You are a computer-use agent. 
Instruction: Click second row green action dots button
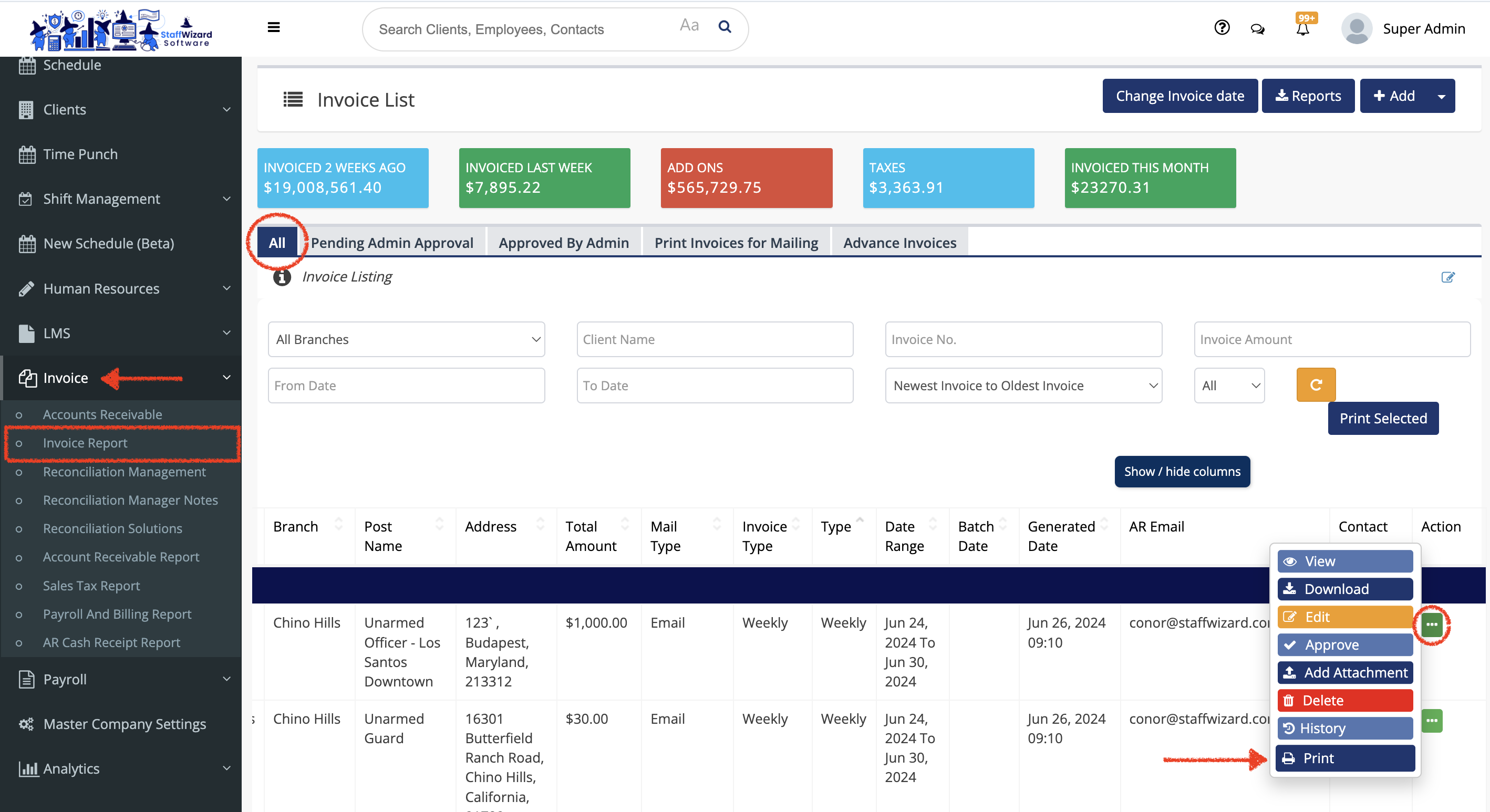[1432, 720]
